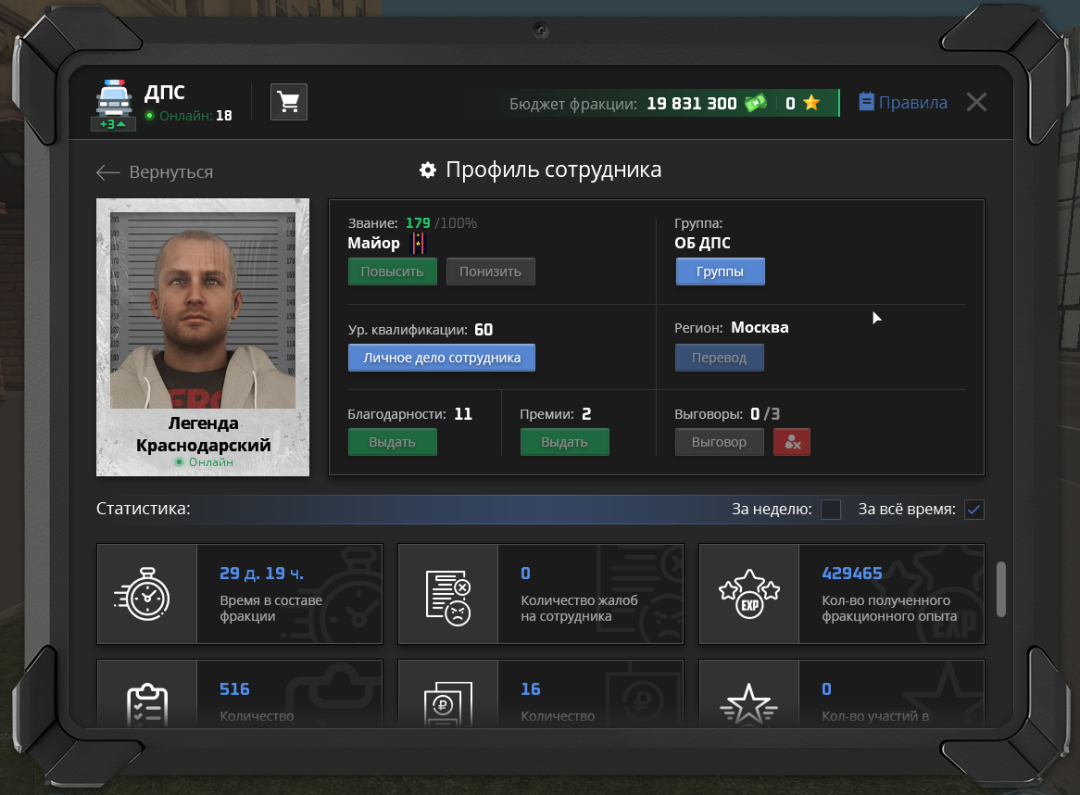Click the checklist clipboard icon in the 516 card

[x=147, y=705]
